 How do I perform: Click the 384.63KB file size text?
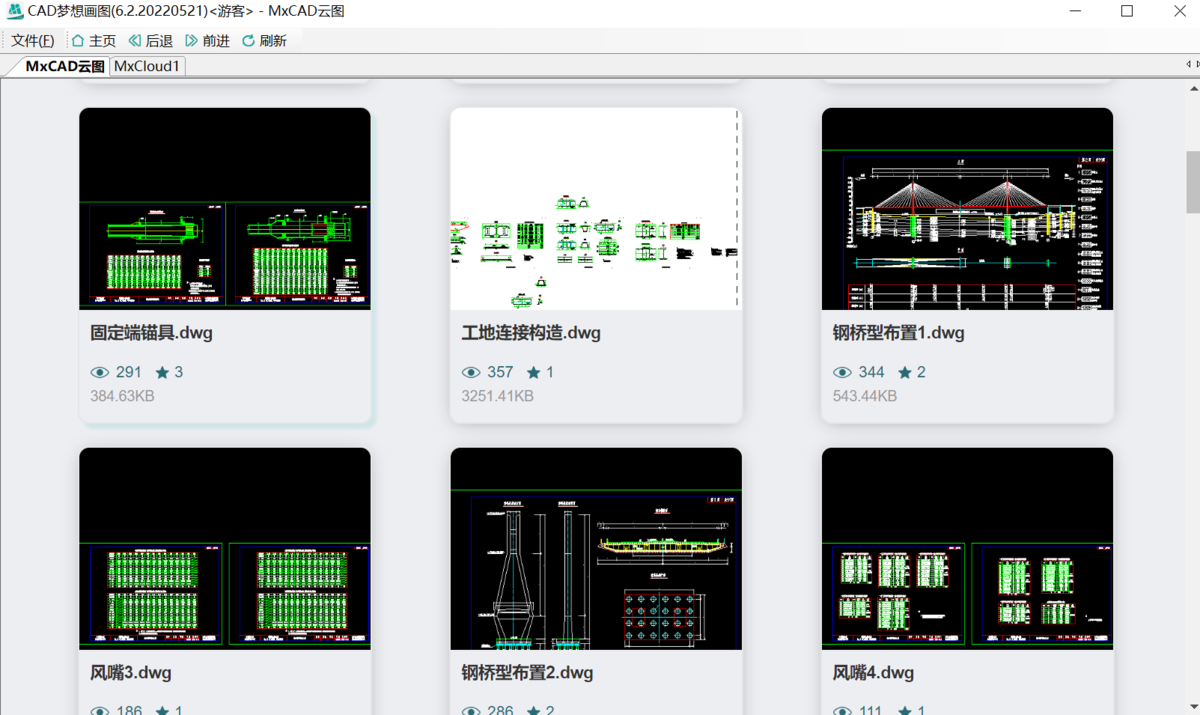122,396
